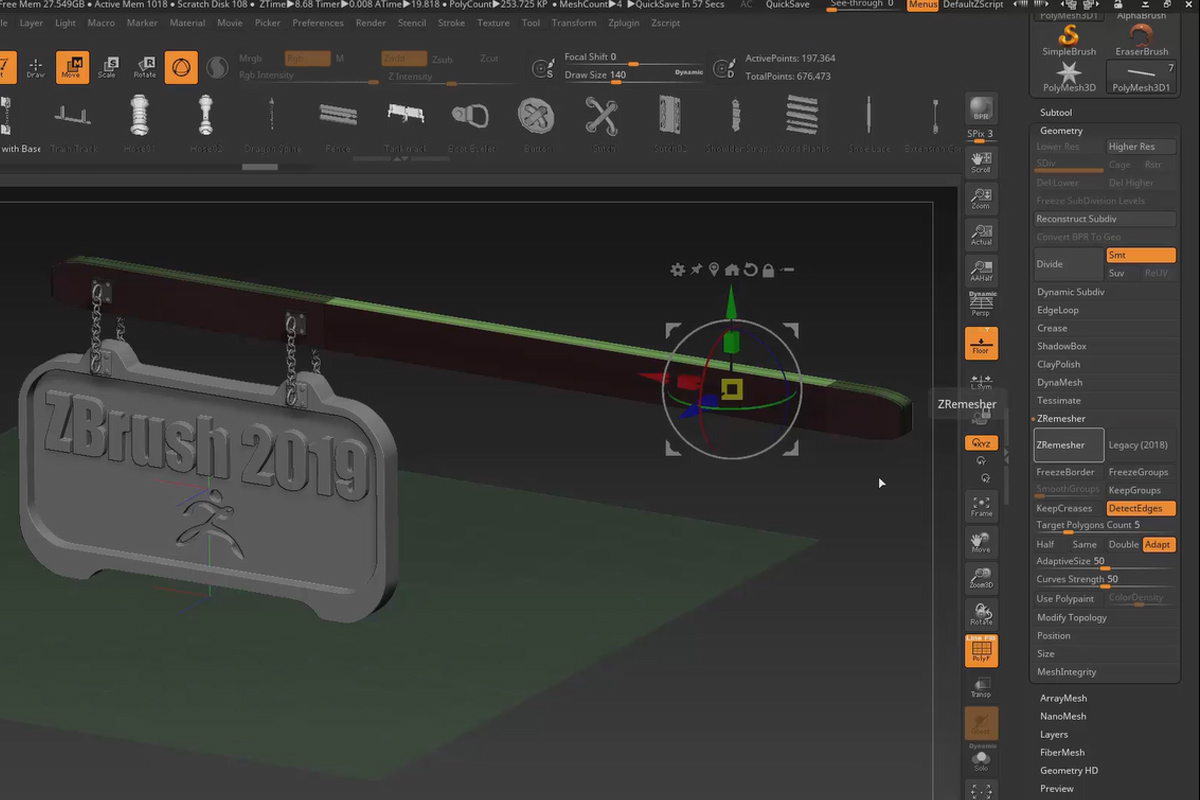
Task: Pick the Stitch insert mesh
Action: tap(602, 124)
